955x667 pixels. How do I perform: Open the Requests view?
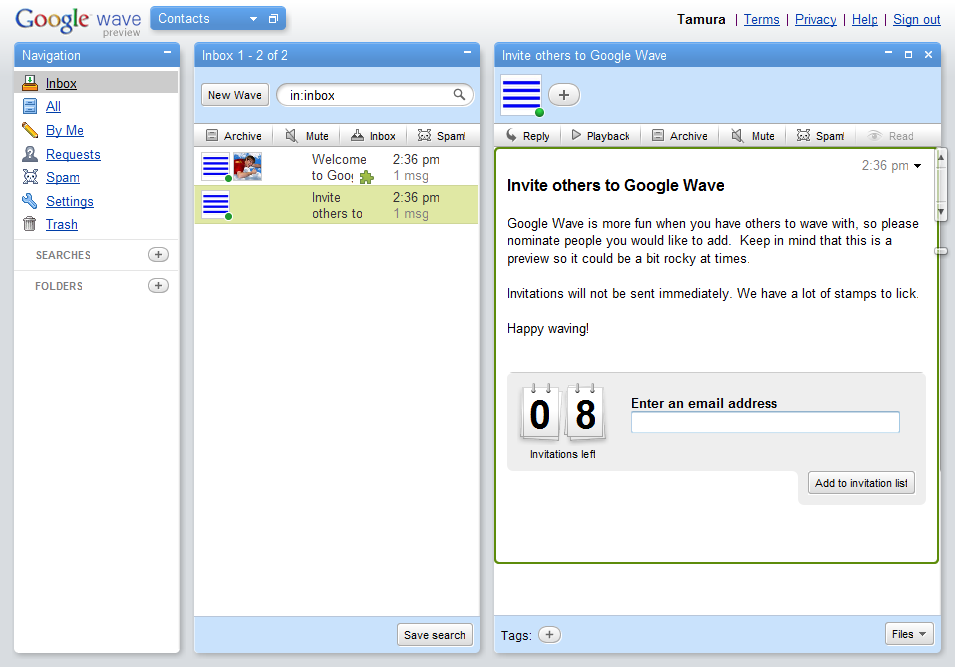pos(74,154)
